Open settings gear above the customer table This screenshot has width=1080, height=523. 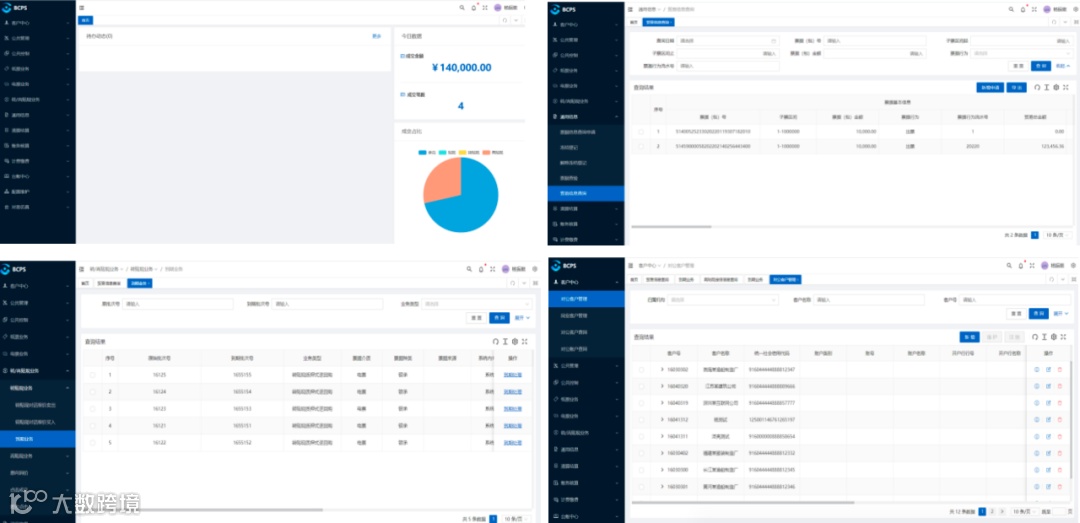(1055, 336)
